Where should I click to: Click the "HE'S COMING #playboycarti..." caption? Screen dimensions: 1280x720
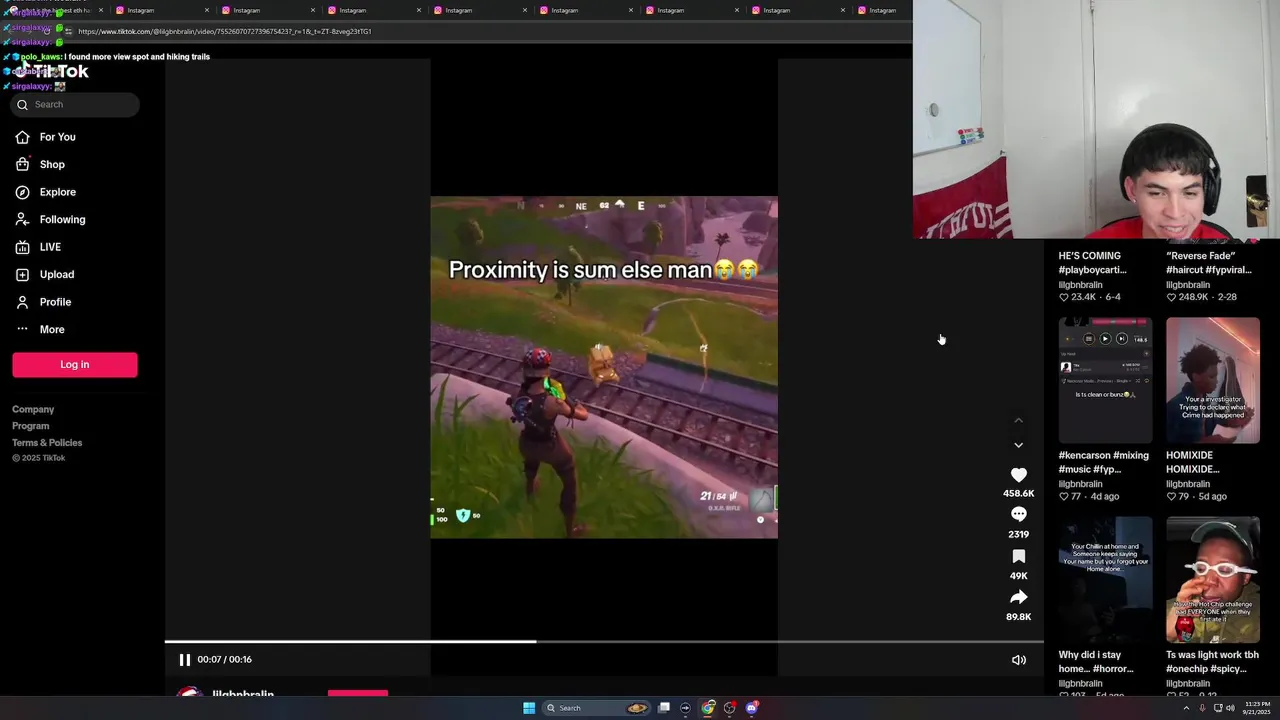[x=1093, y=262]
